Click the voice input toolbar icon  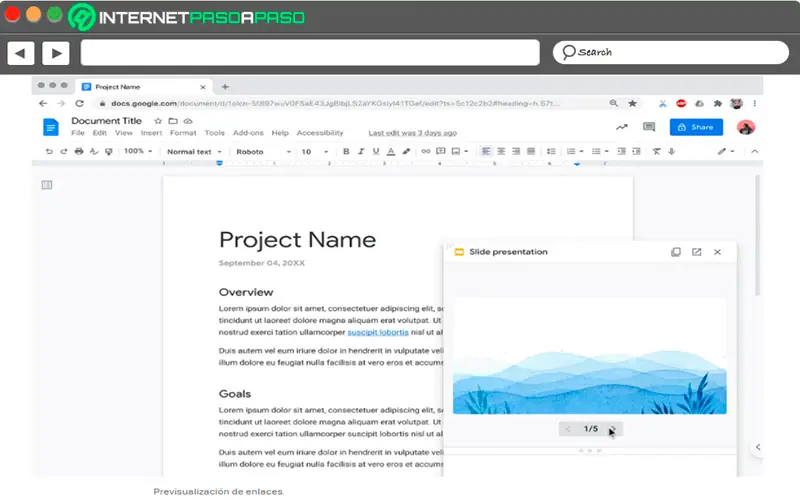[x=671, y=151]
